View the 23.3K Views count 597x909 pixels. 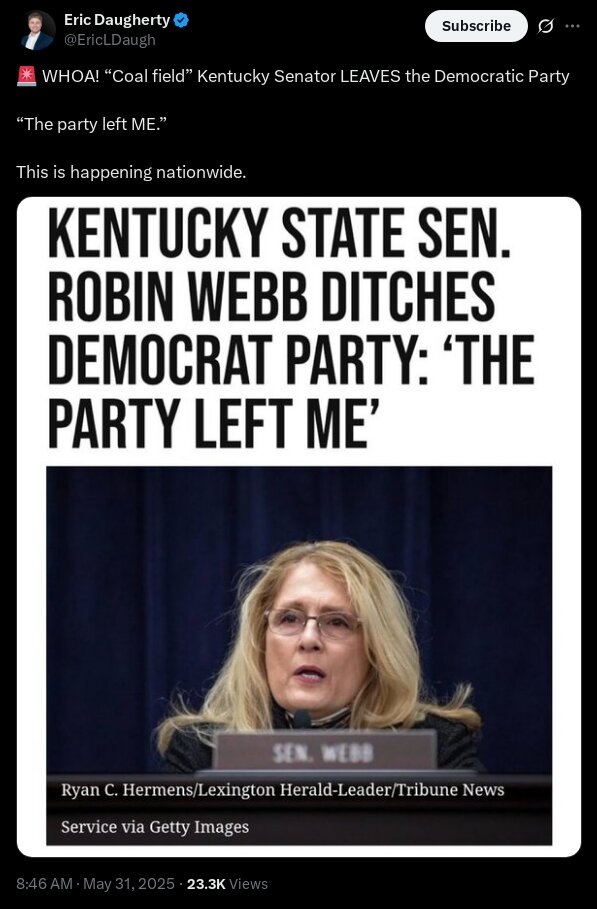(x=227, y=883)
